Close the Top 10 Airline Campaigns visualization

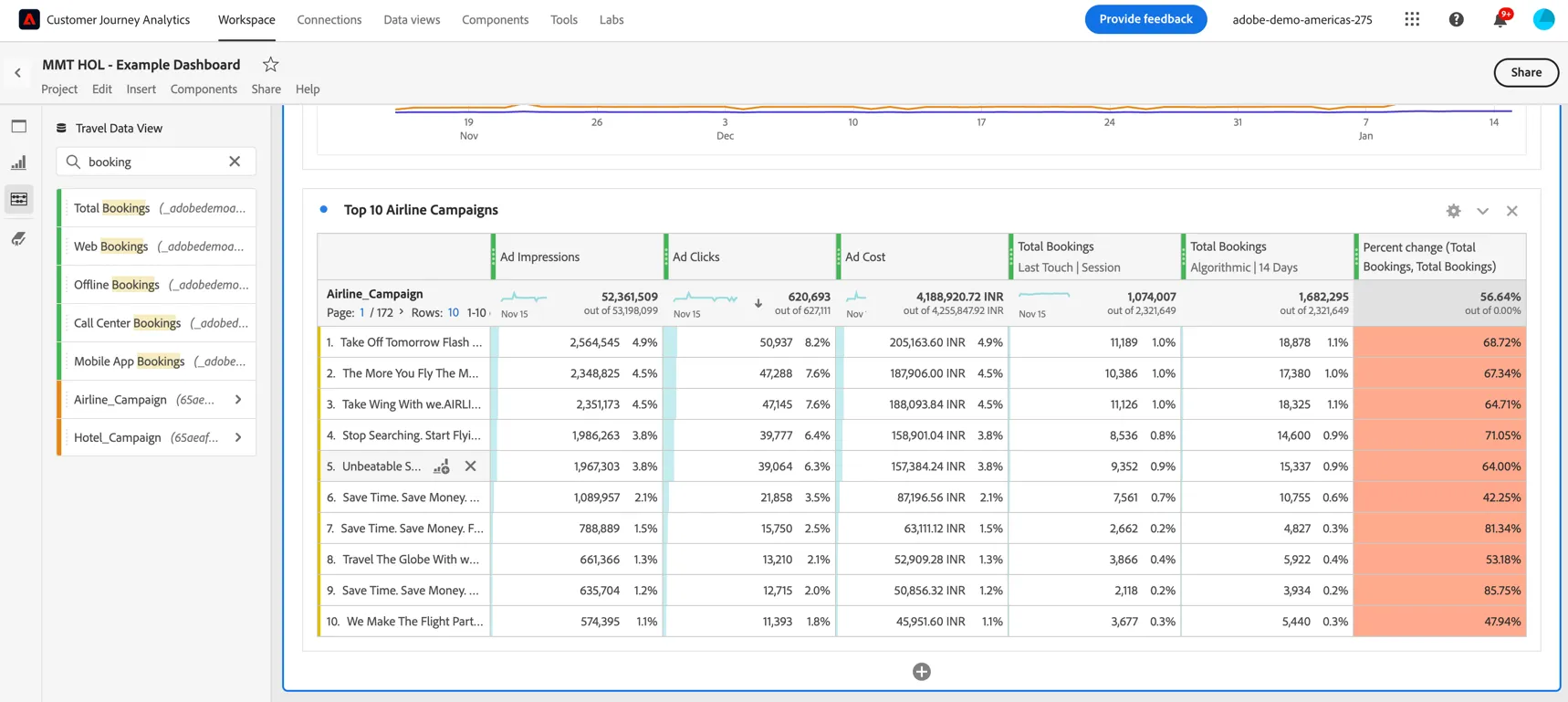coord(1511,211)
